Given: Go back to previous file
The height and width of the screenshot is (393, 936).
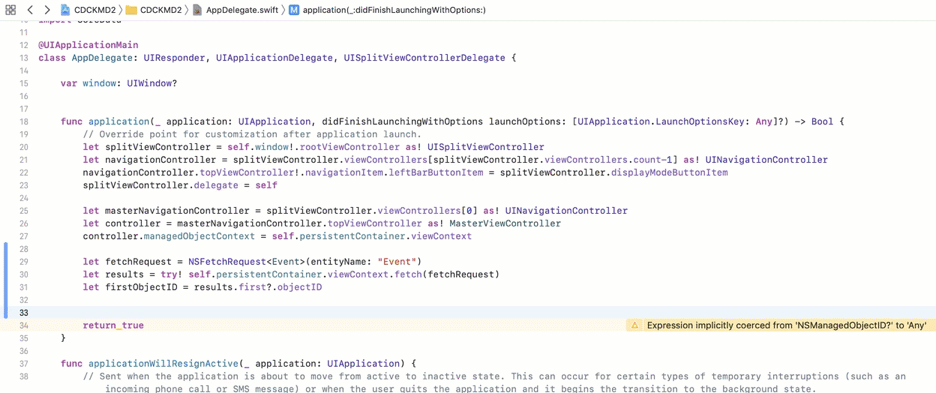Looking at the screenshot, I should coord(30,10).
